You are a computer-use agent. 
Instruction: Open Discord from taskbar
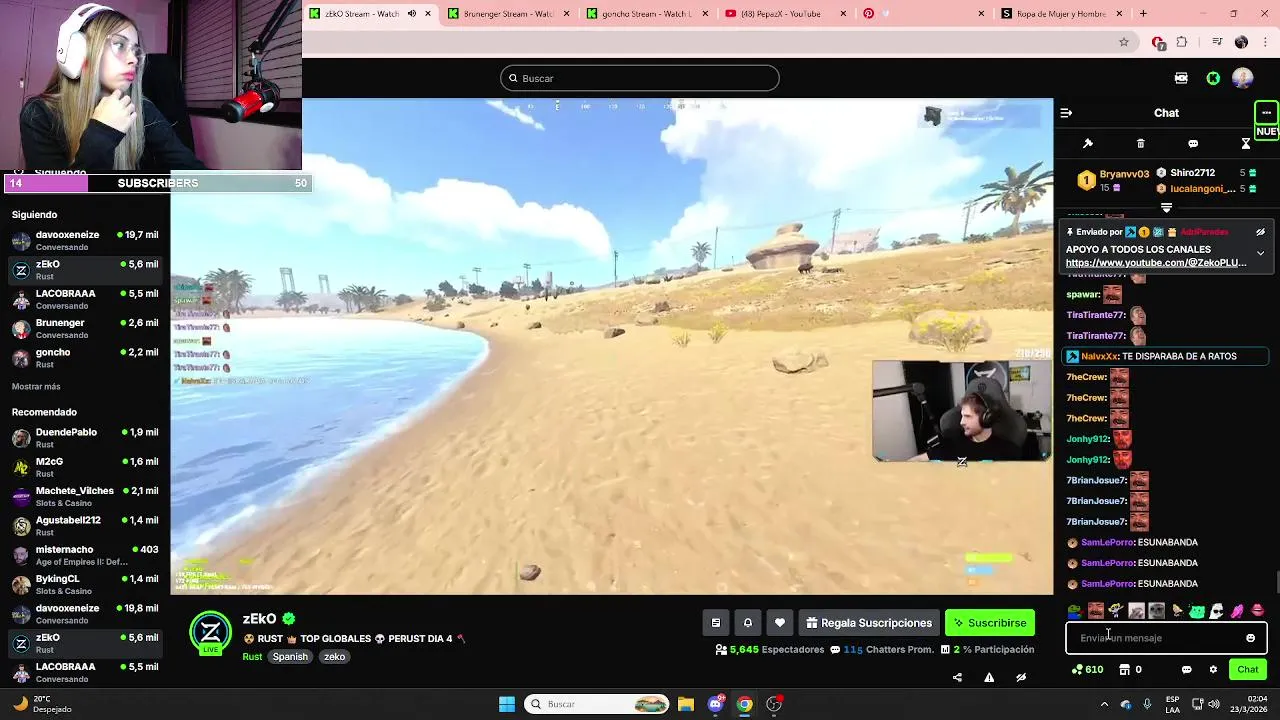tap(715, 704)
